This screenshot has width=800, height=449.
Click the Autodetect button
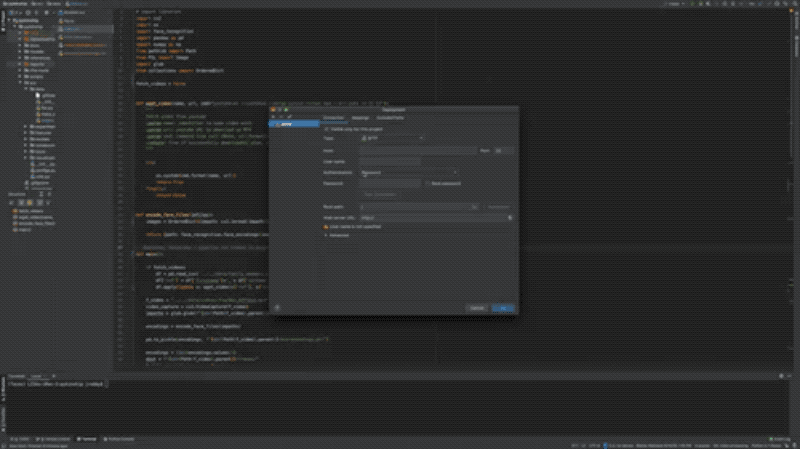[498, 207]
